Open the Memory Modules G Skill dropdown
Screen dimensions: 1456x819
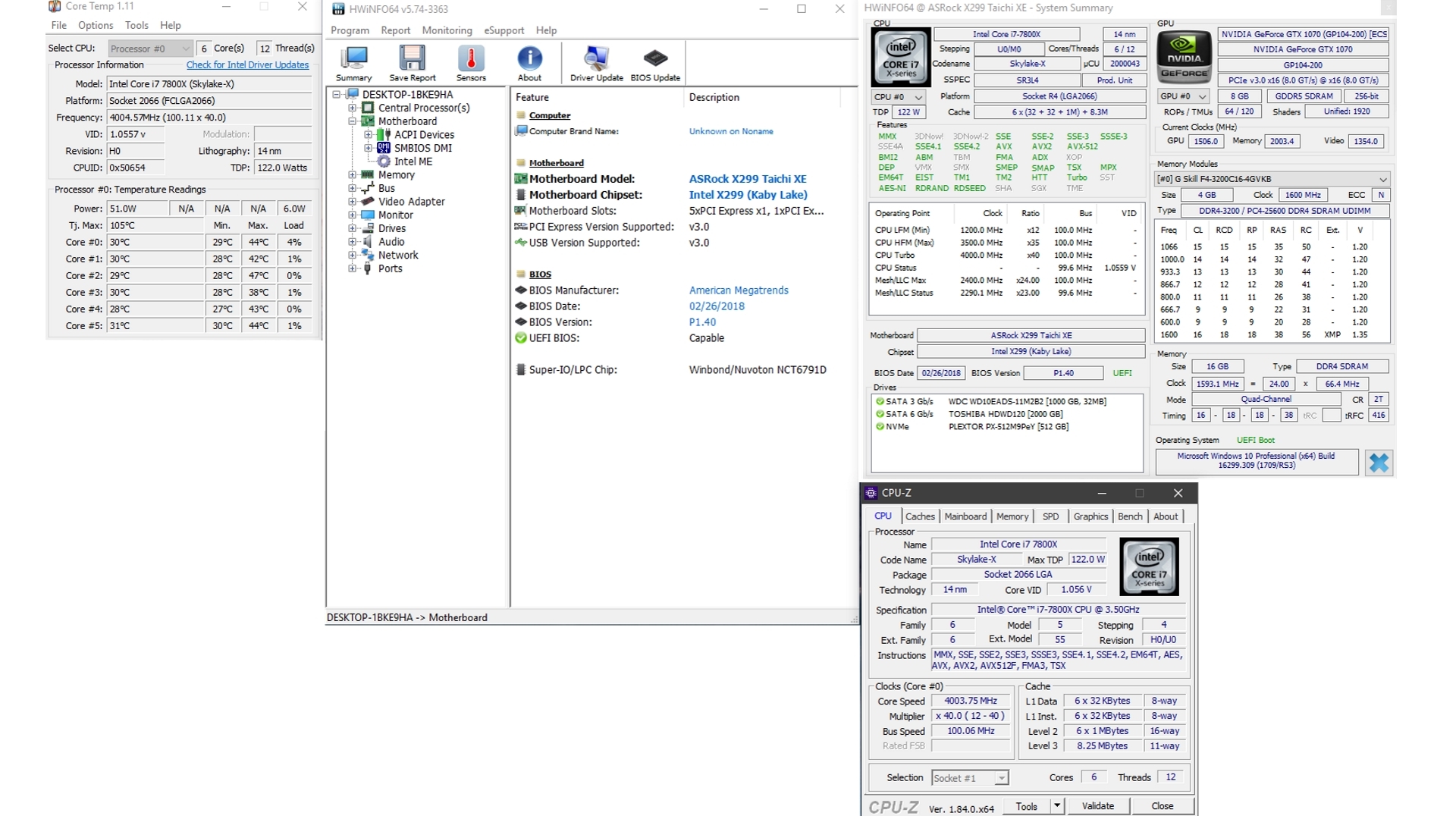tap(1272, 179)
